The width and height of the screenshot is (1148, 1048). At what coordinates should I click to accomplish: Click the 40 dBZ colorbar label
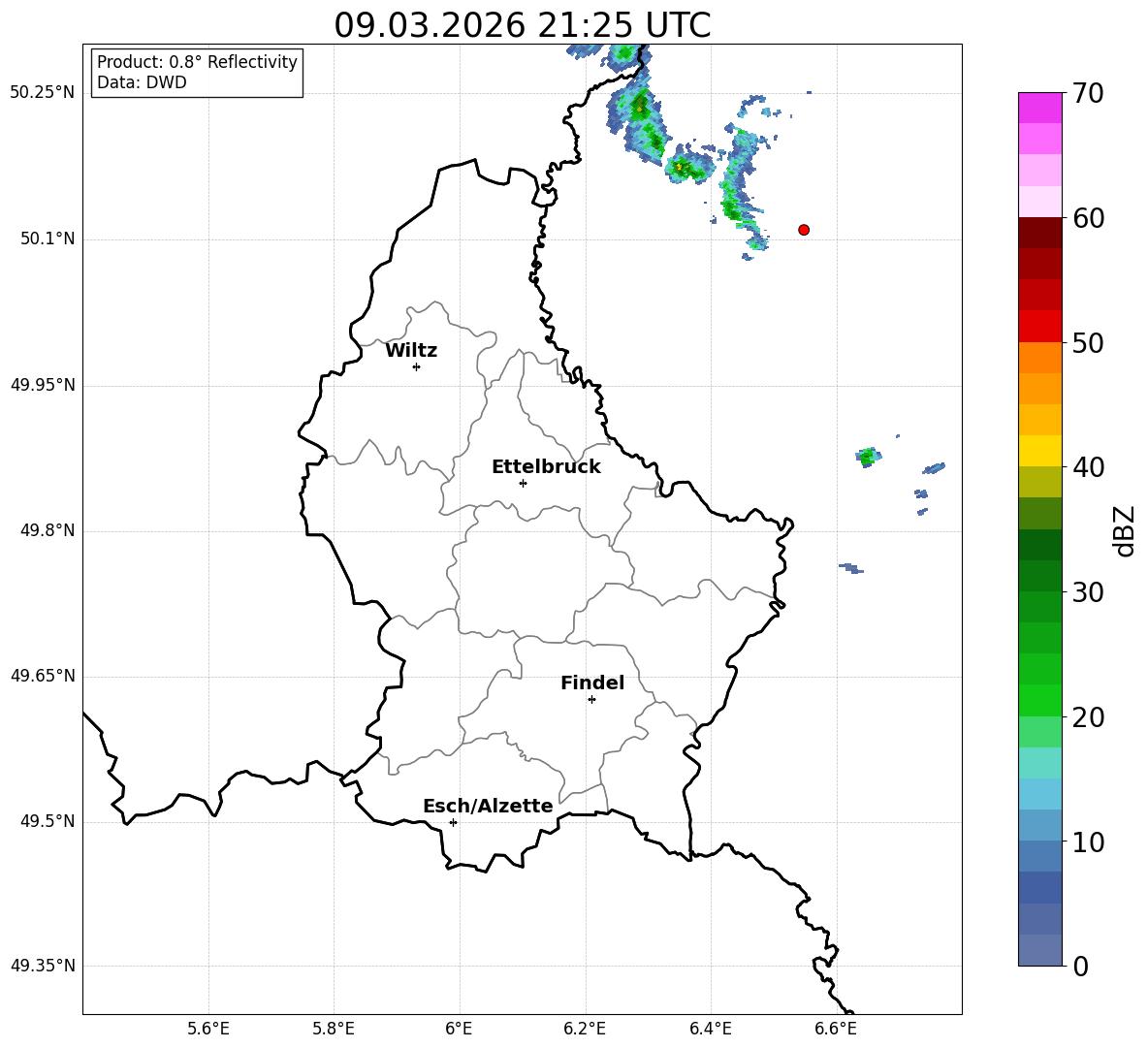click(x=1087, y=467)
